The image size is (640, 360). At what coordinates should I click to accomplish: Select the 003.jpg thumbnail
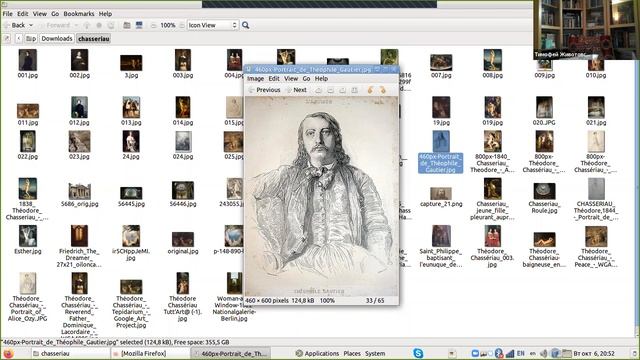coord(183,60)
